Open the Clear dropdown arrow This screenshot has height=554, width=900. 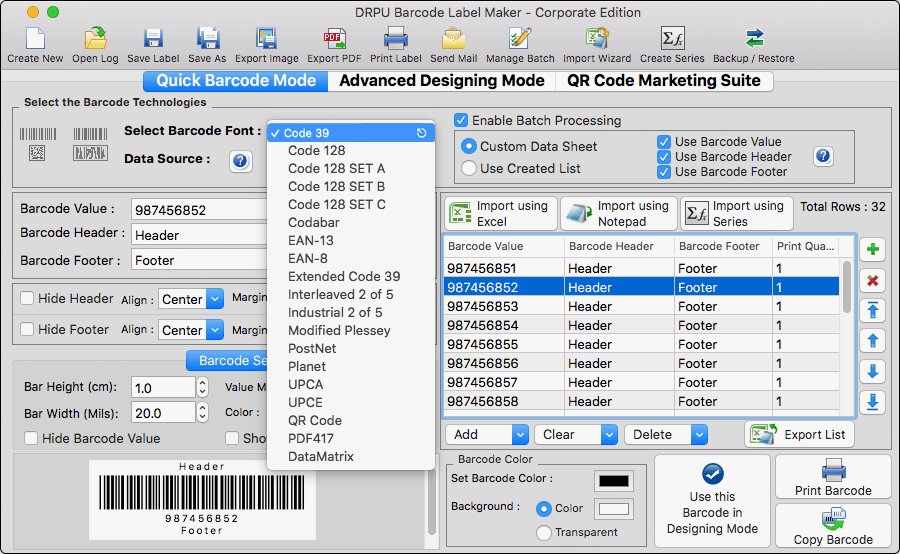coord(610,435)
